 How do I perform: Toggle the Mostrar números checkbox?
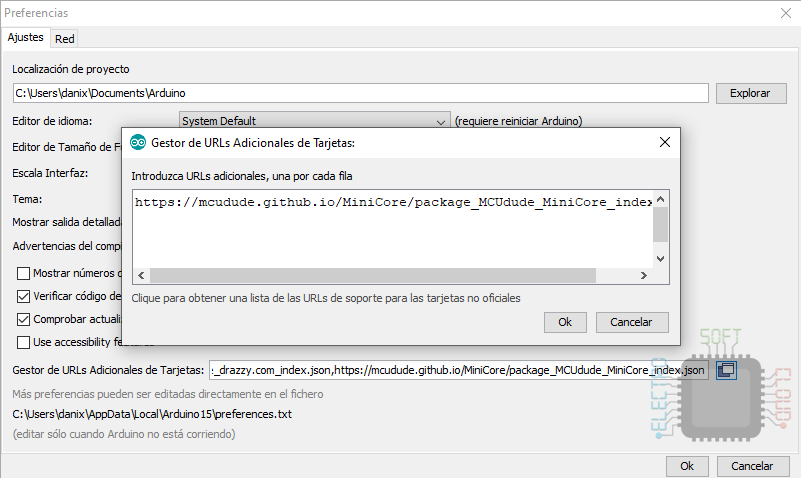(x=23, y=273)
